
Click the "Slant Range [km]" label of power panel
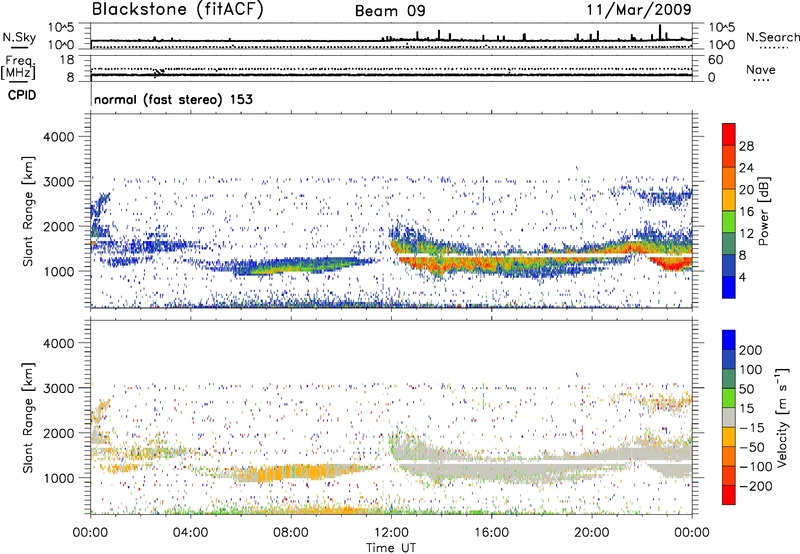click(28, 211)
